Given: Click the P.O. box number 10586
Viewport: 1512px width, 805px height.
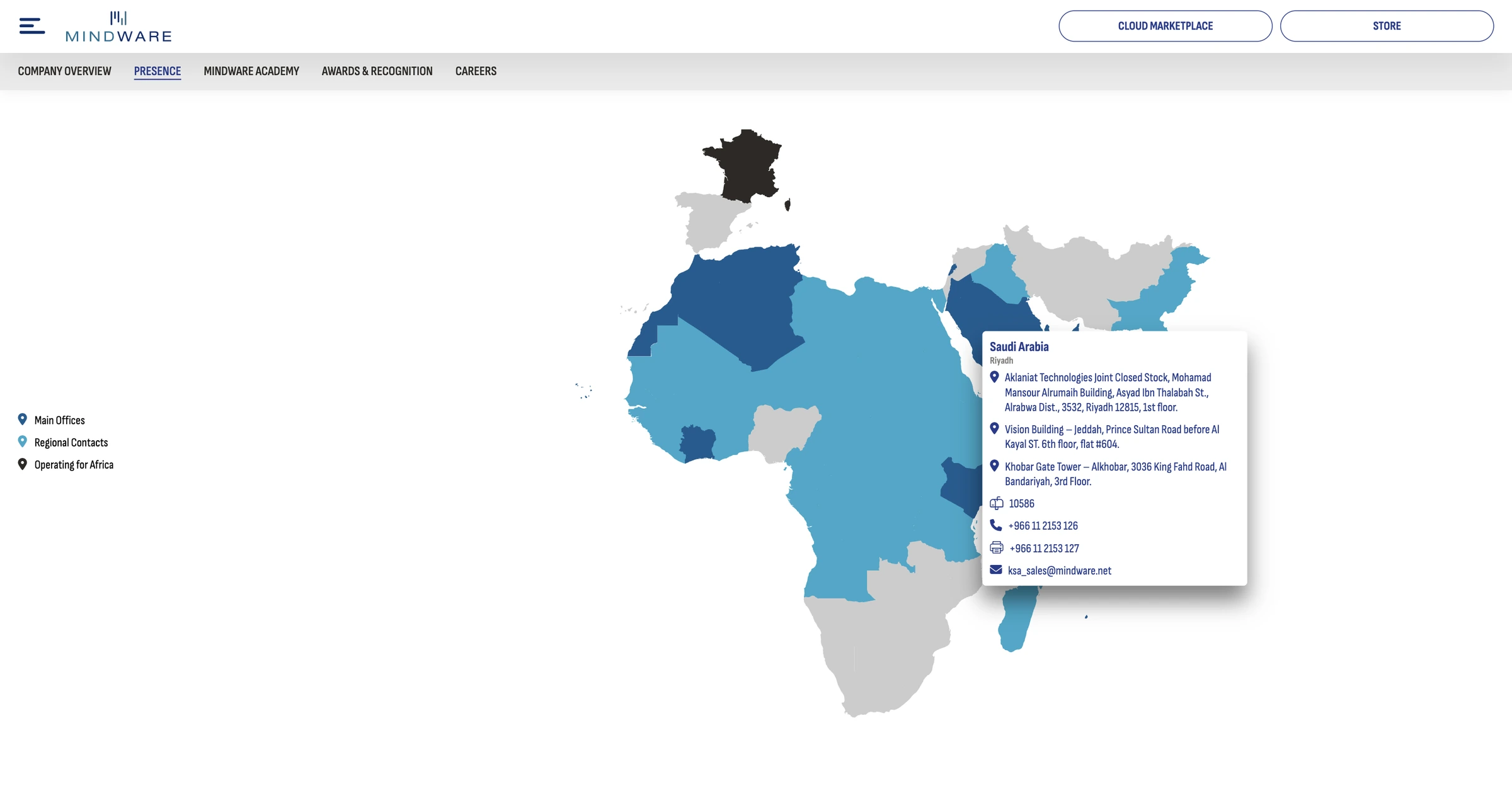Looking at the screenshot, I should [1022, 504].
